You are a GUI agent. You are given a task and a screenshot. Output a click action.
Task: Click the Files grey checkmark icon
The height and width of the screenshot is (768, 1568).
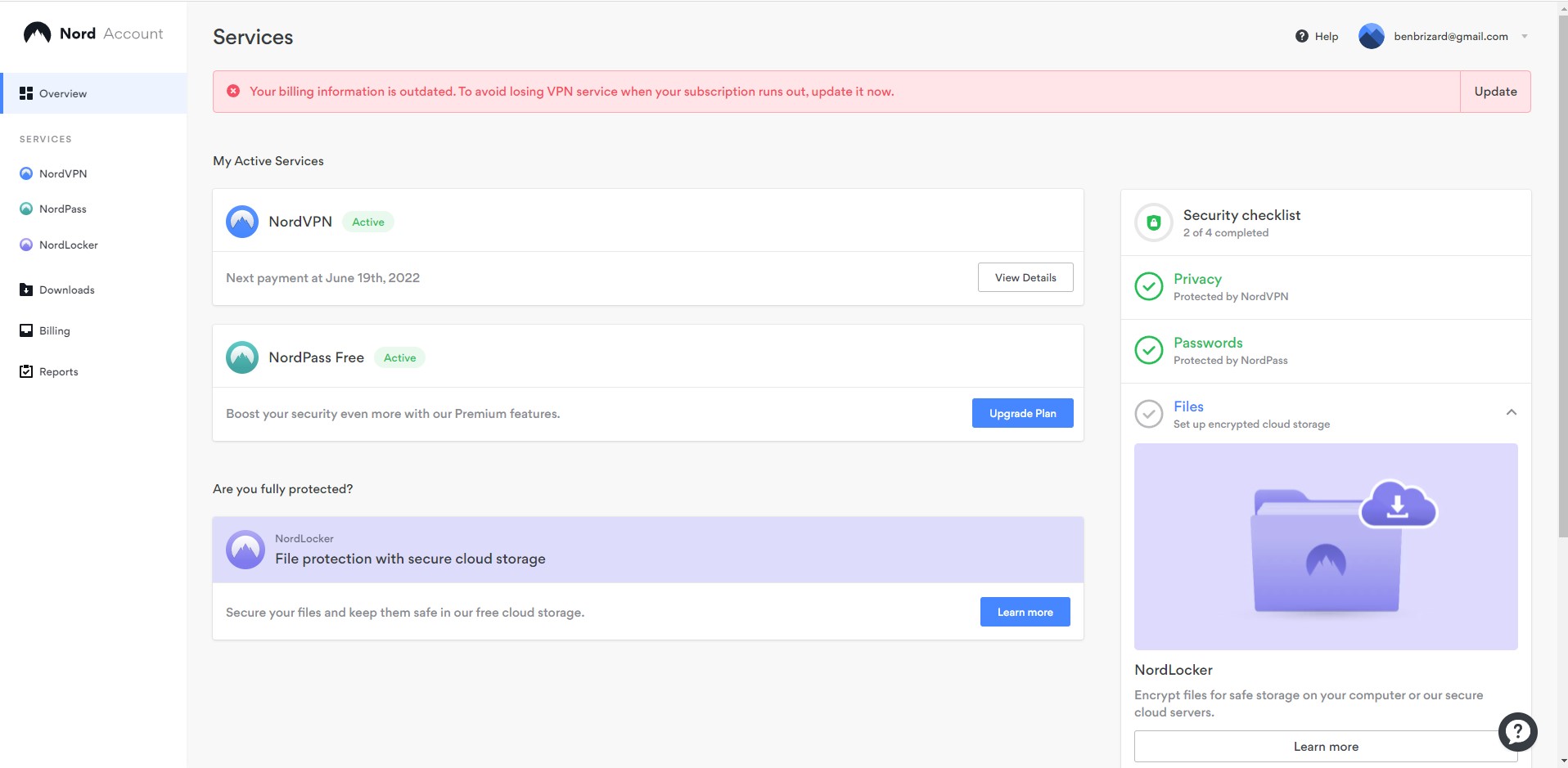coord(1149,414)
